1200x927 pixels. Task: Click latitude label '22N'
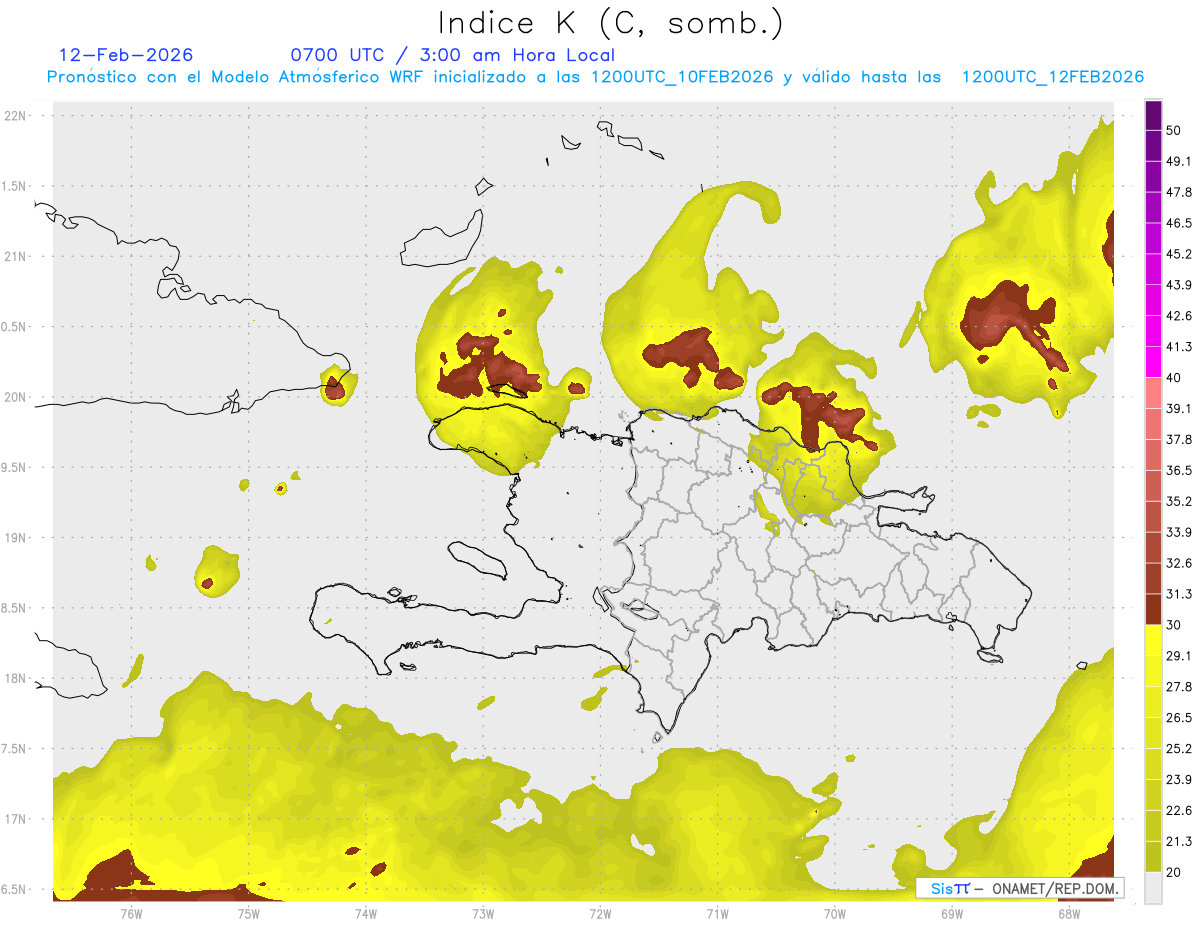(x=17, y=115)
